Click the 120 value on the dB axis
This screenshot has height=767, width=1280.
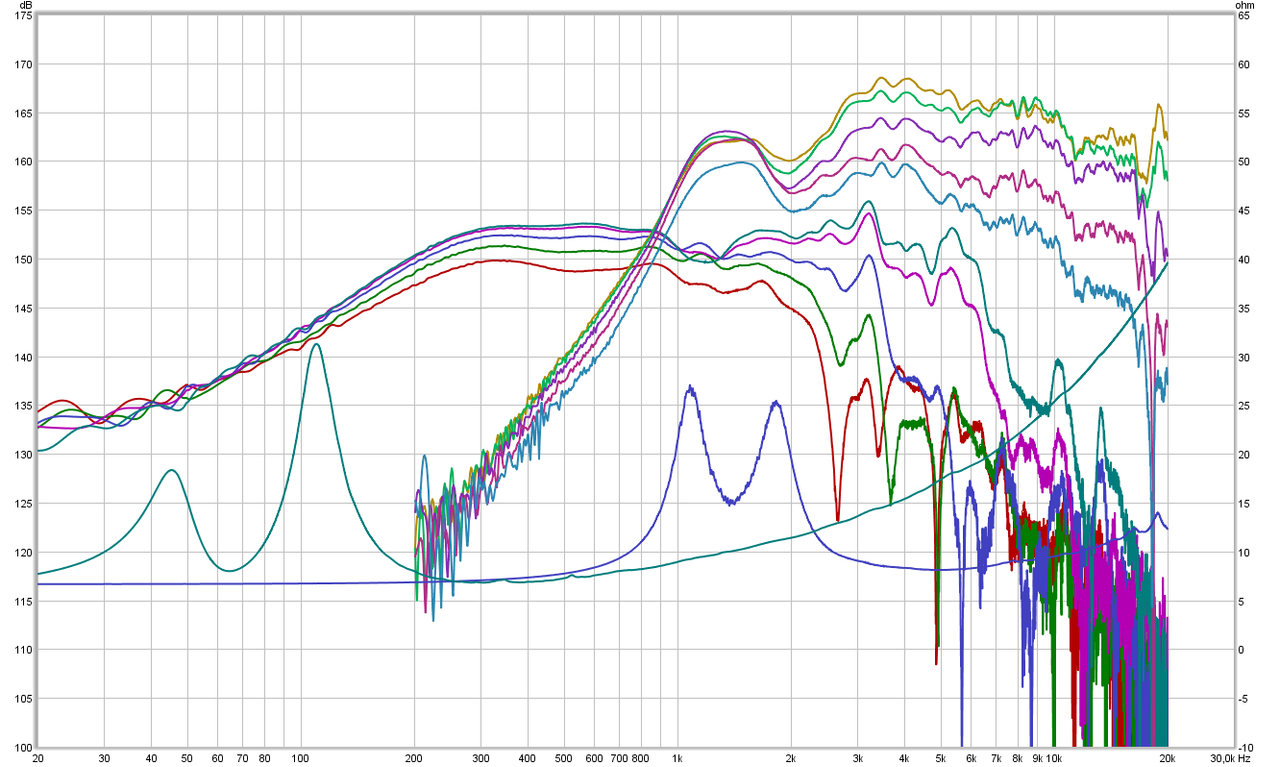click(x=22, y=553)
